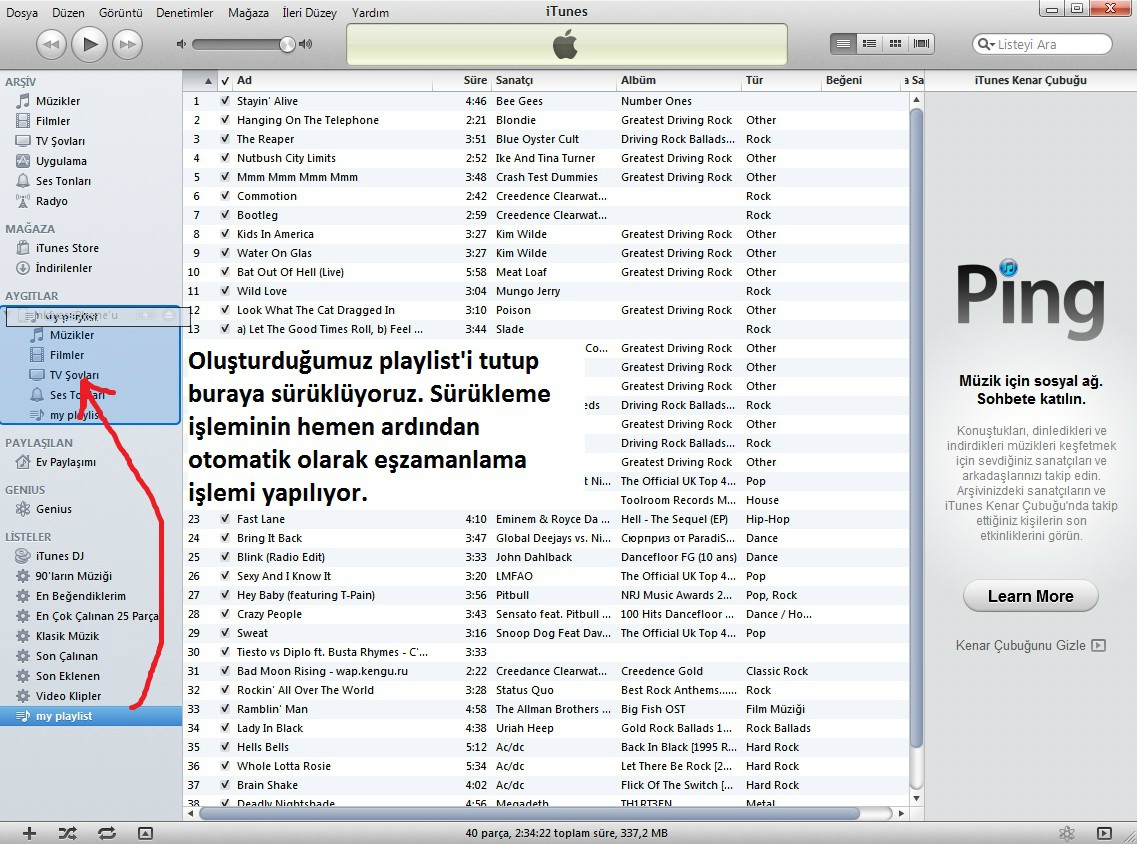Open the Düzen menu
Screen dimensions: 1137x844
pyautogui.click(x=68, y=12)
